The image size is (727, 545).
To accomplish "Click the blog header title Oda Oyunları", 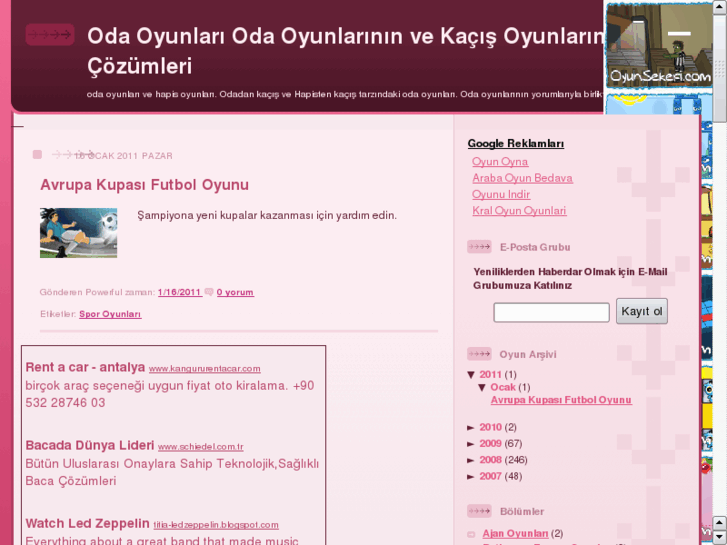I will click(x=347, y=51).
